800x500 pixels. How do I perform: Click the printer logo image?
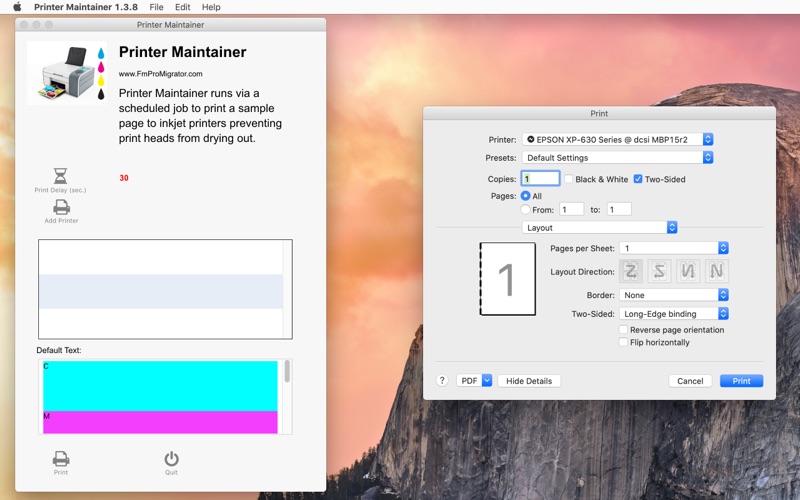[67, 73]
